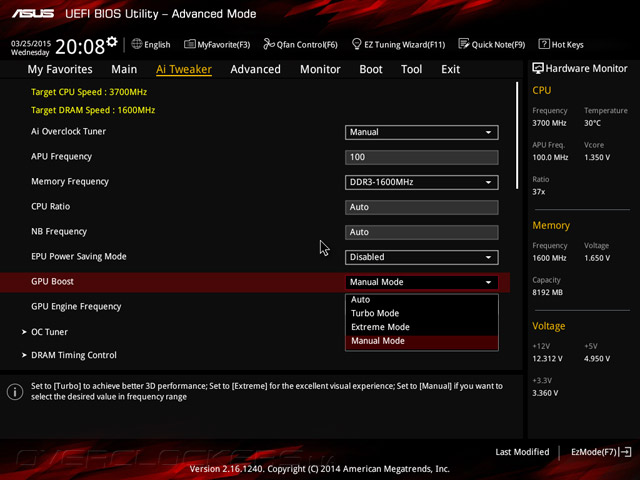Screen dimensions: 640x480
Task: Open Ai Overclock Tuner Manual dropdown
Action: [422, 132]
